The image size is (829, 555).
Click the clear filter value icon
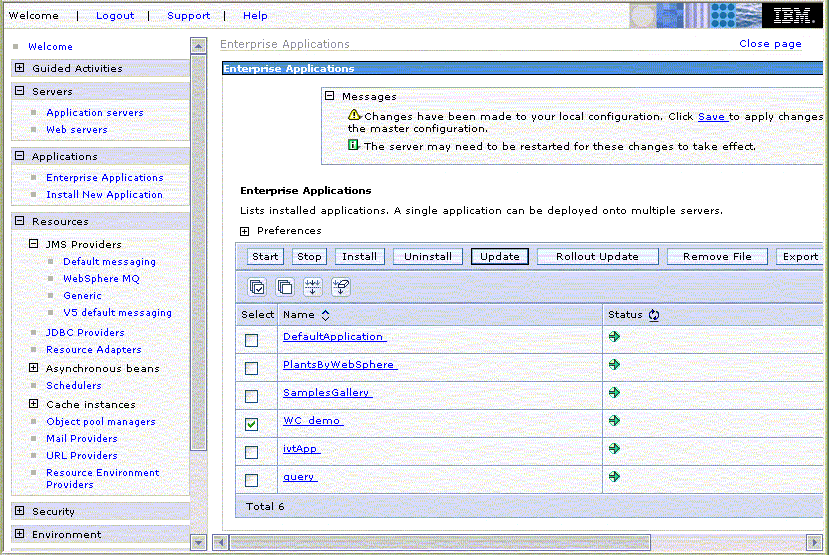pyautogui.click(x=340, y=287)
